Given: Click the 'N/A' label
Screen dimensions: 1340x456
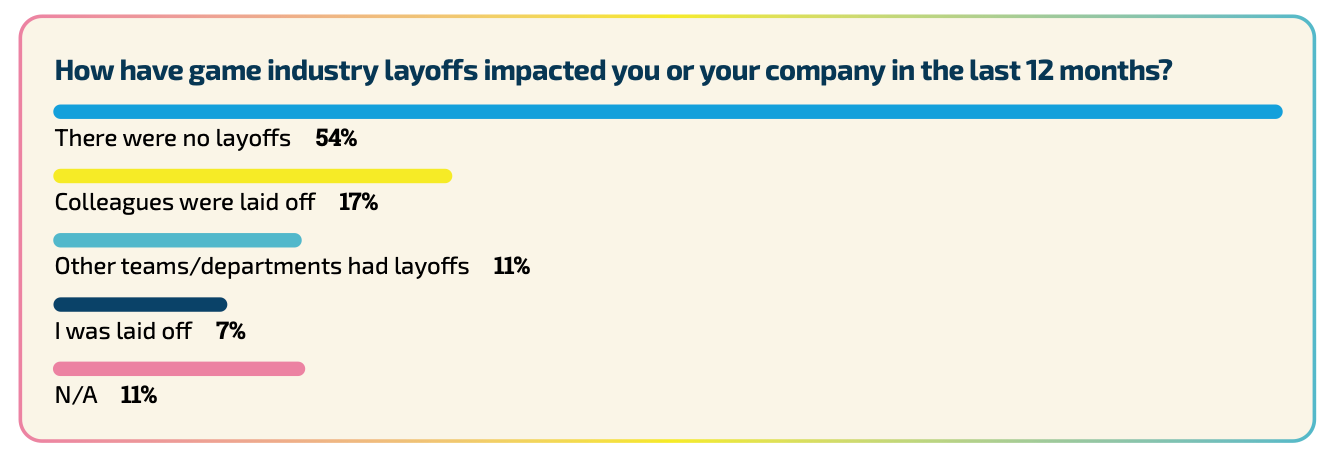Looking at the screenshot, I should coord(76,395).
